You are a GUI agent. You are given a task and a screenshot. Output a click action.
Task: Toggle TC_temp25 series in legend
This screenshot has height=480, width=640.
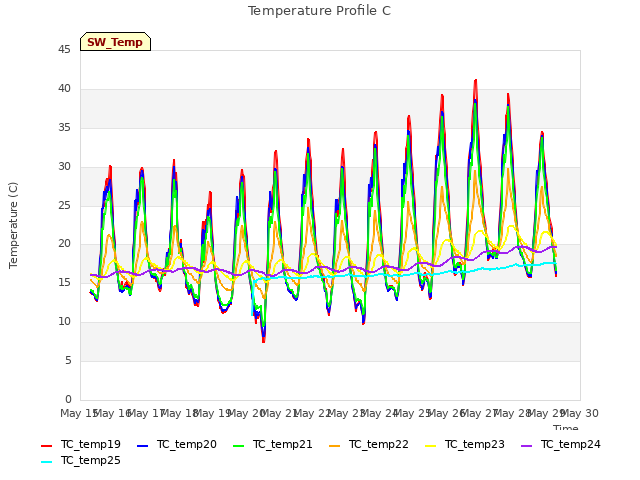pos(81,461)
